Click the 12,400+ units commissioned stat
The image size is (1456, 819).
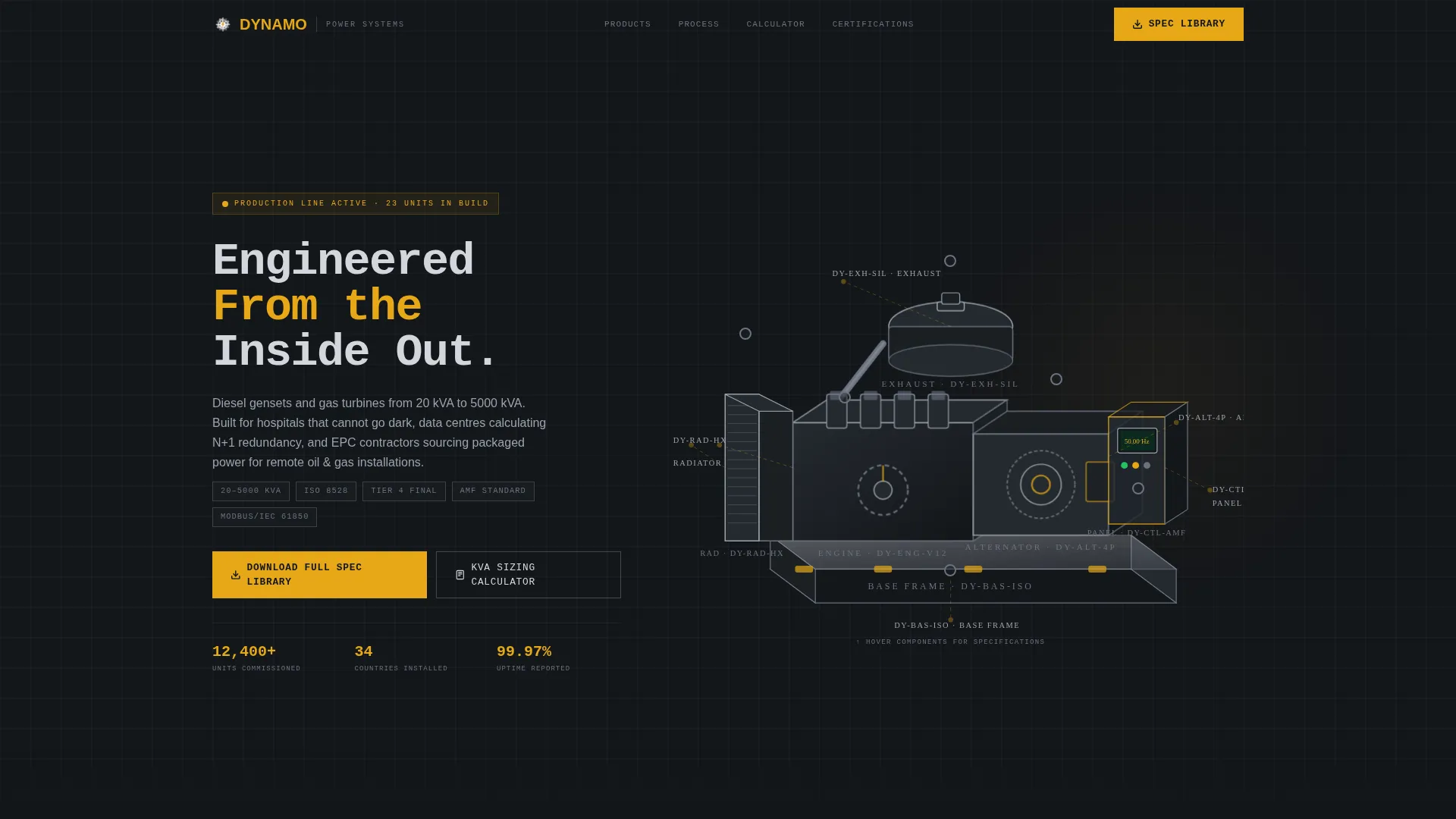[256, 657]
